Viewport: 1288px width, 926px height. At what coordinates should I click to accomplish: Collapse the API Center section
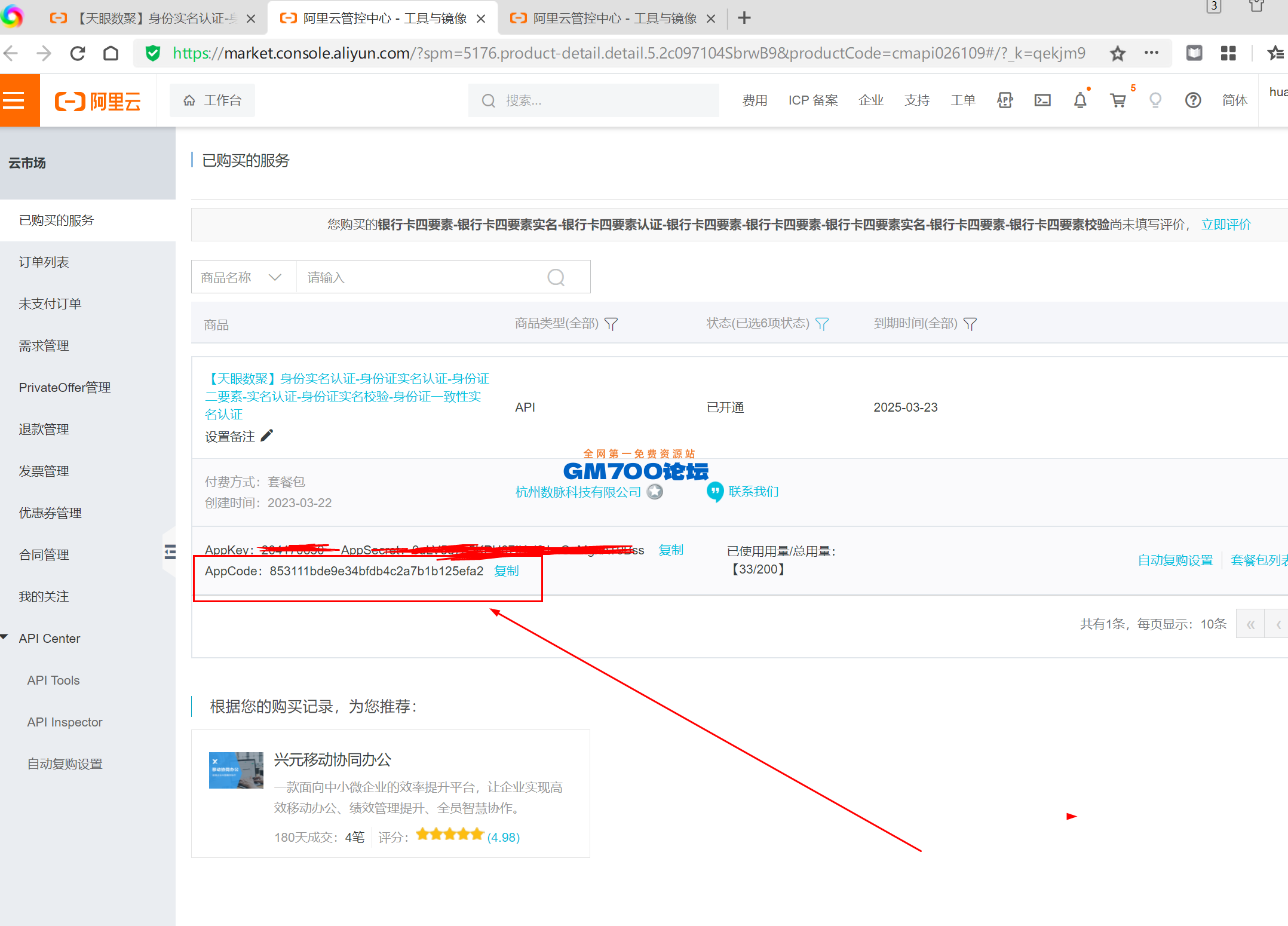[5, 637]
